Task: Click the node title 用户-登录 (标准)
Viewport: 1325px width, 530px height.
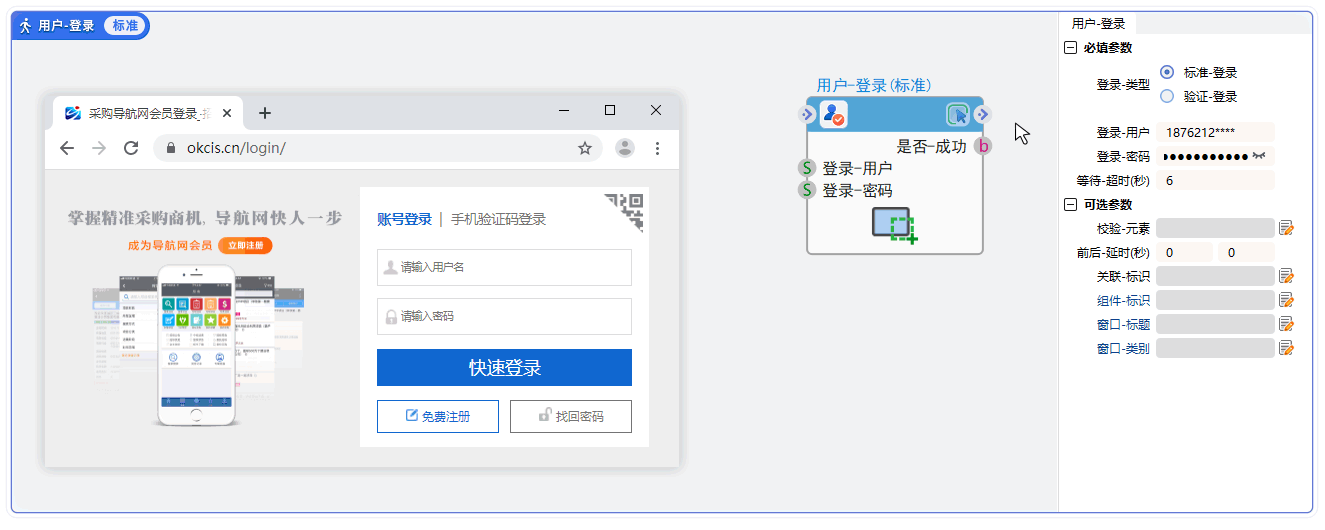Action: coord(874,86)
